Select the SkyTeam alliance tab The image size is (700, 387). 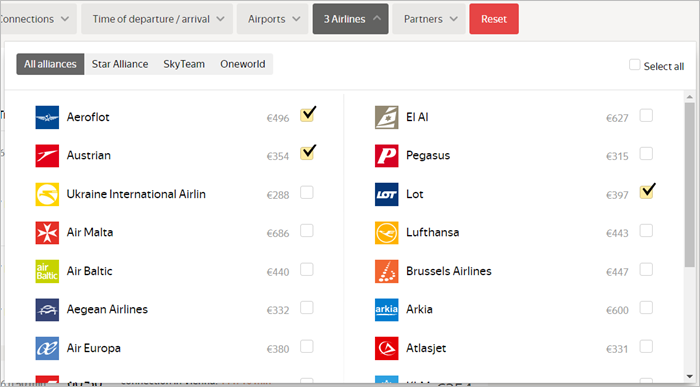coord(184,64)
